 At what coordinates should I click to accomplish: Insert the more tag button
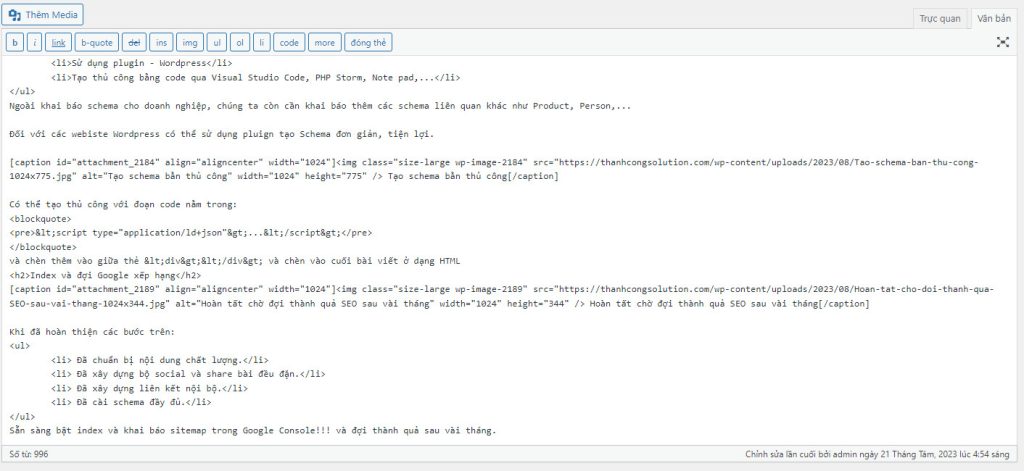[x=324, y=42]
